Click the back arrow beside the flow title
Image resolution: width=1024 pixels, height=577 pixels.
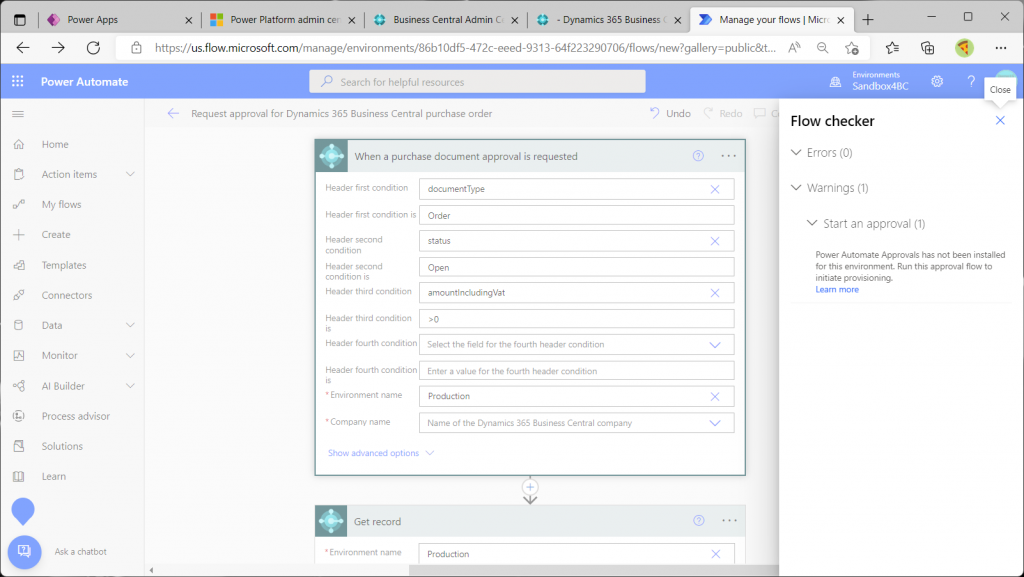[173, 114]
